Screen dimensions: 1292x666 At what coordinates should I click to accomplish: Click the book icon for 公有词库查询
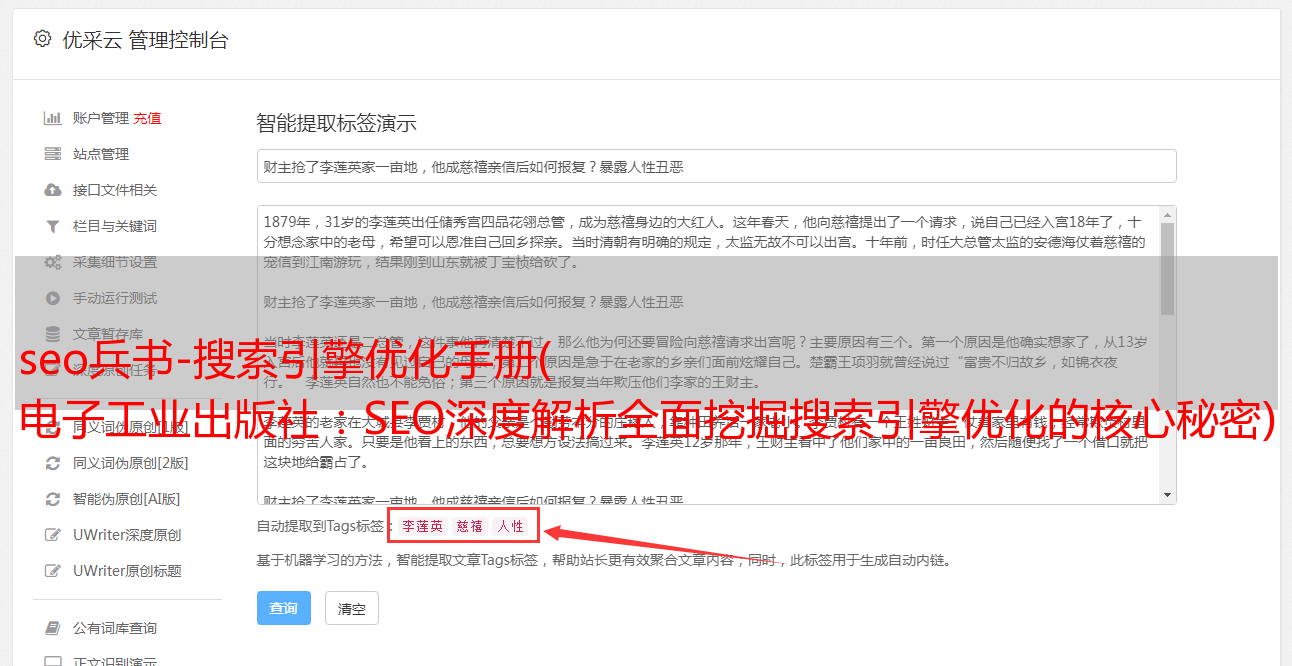tap(53, 628)
